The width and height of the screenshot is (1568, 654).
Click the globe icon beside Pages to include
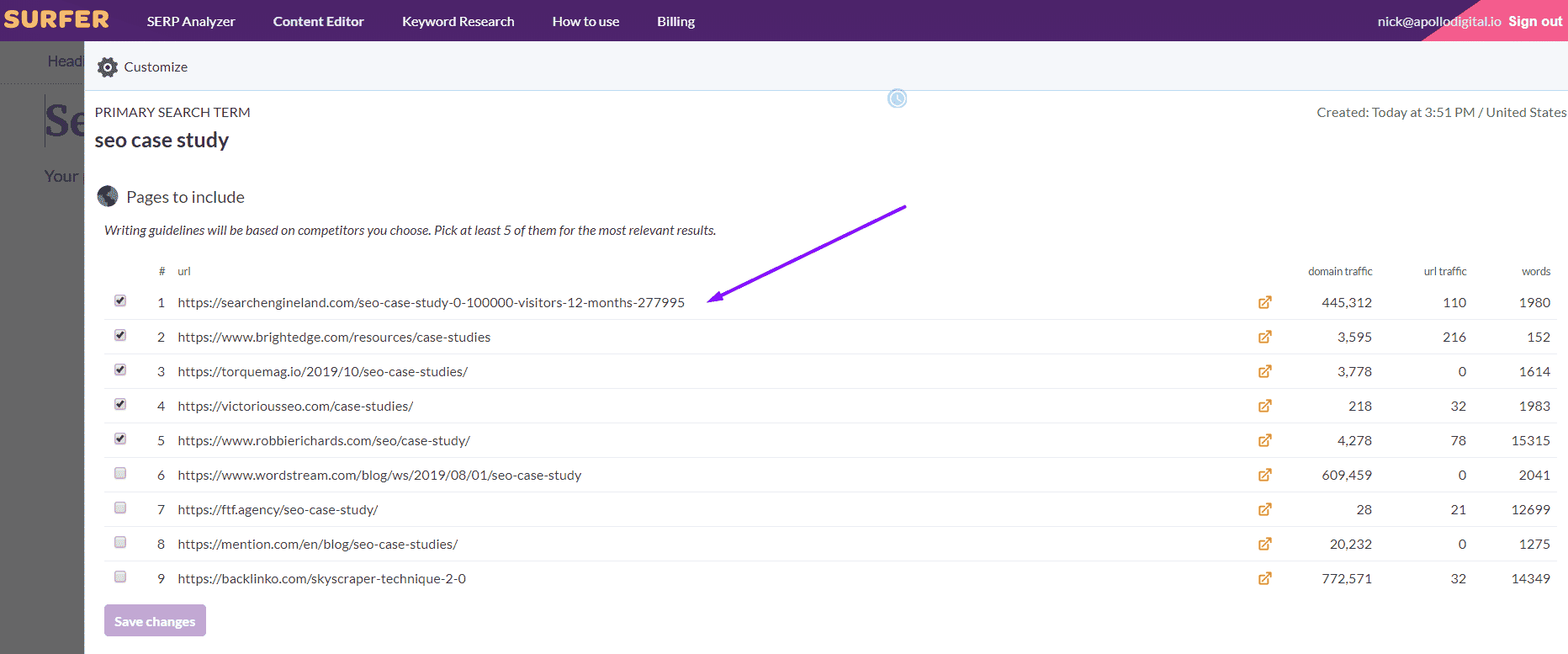click(x=108, y=196)
